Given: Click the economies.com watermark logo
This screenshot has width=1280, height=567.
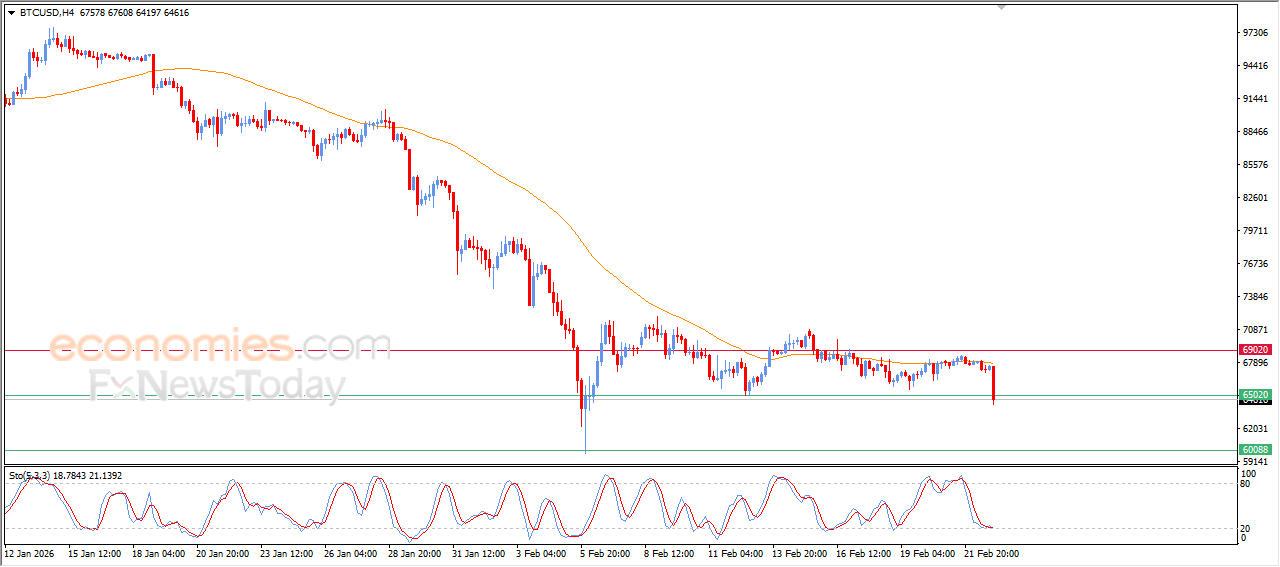Looking at the screenshot, I should click(220, 346).
